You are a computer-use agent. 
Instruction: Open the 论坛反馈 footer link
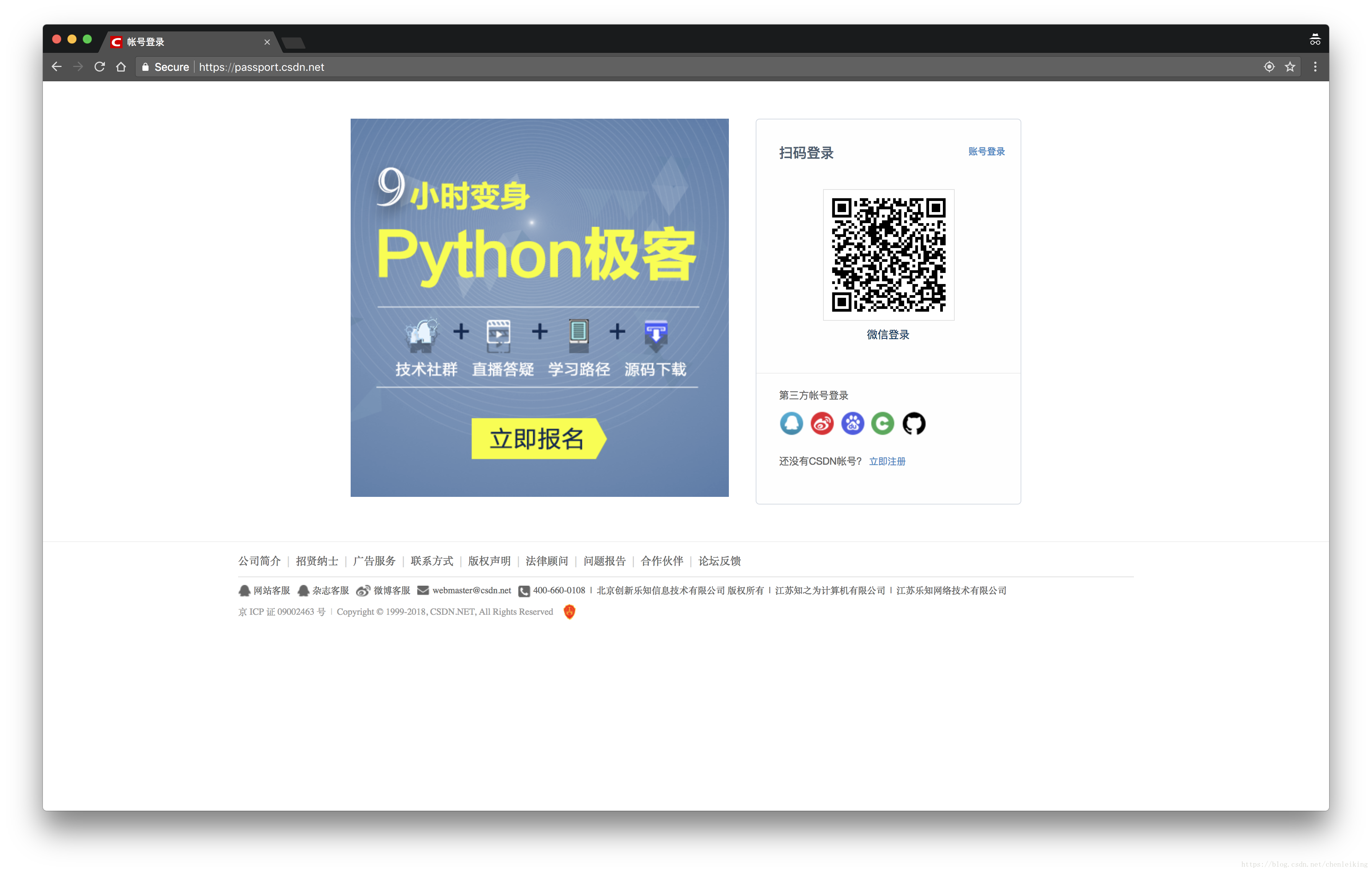coord(720,561)
